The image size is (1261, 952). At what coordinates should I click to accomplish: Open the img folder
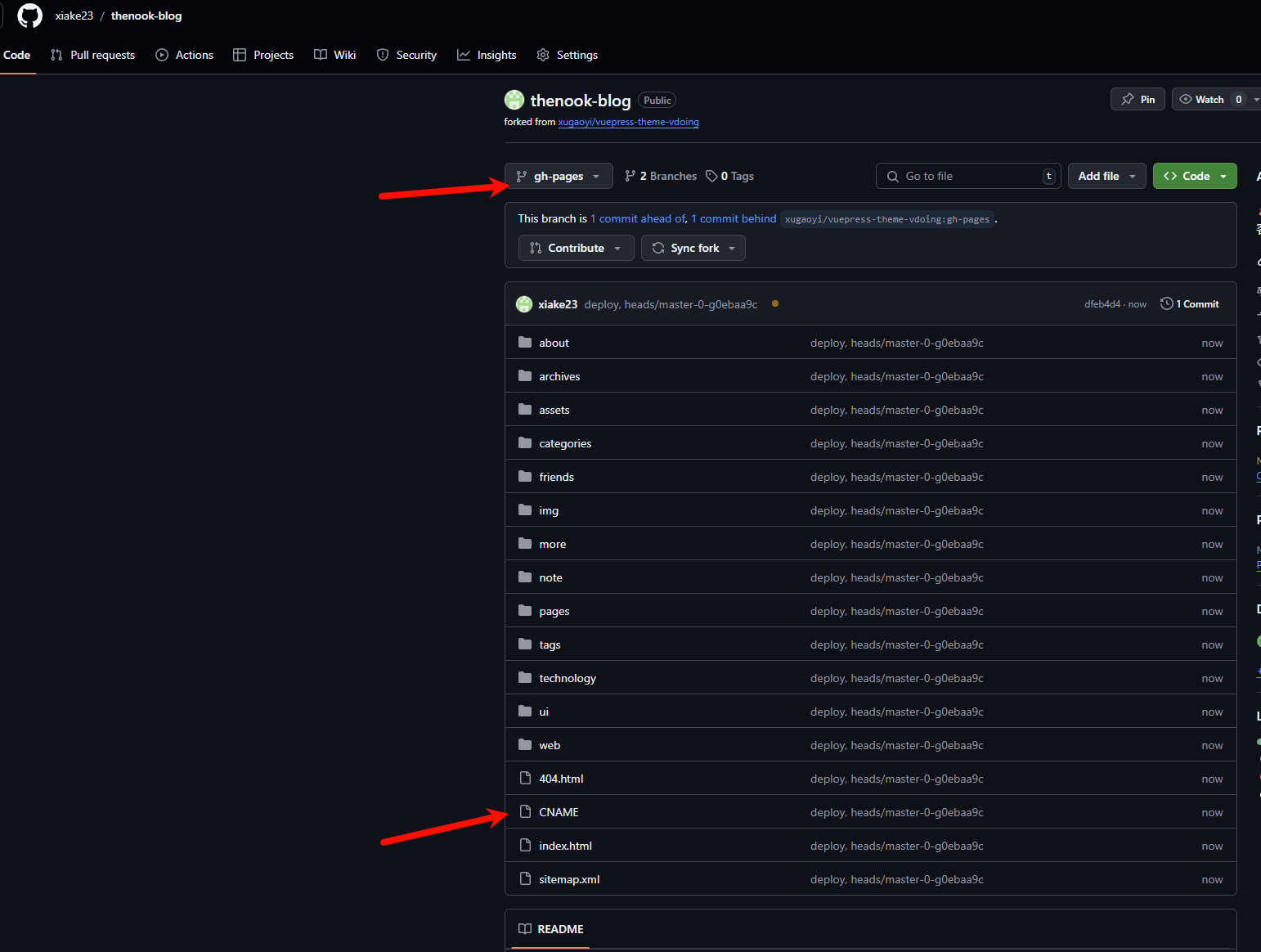(x=549, y=510)
